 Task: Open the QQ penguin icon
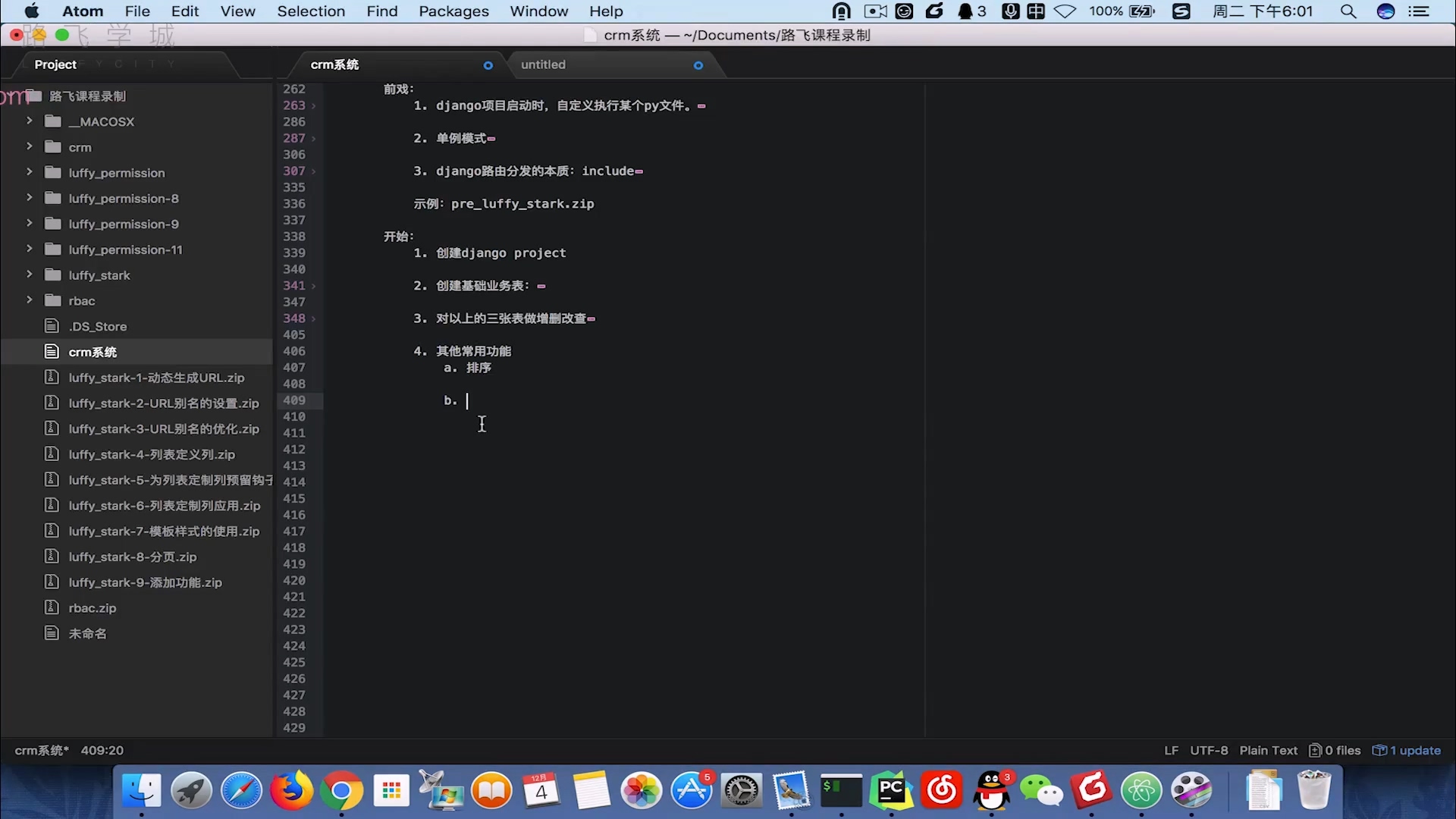(992, 791)
